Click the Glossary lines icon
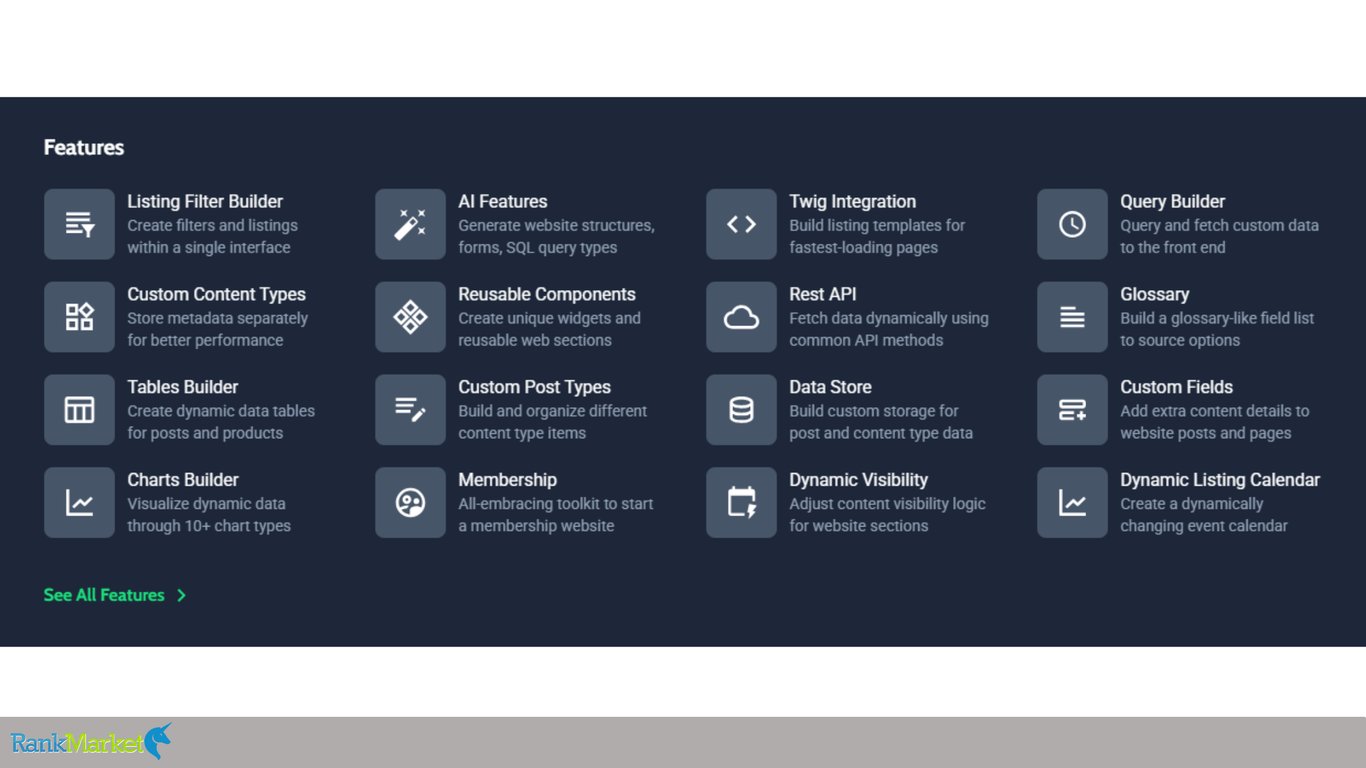The width and height of the screenshot is (1366, 768). click(1072, 317)
